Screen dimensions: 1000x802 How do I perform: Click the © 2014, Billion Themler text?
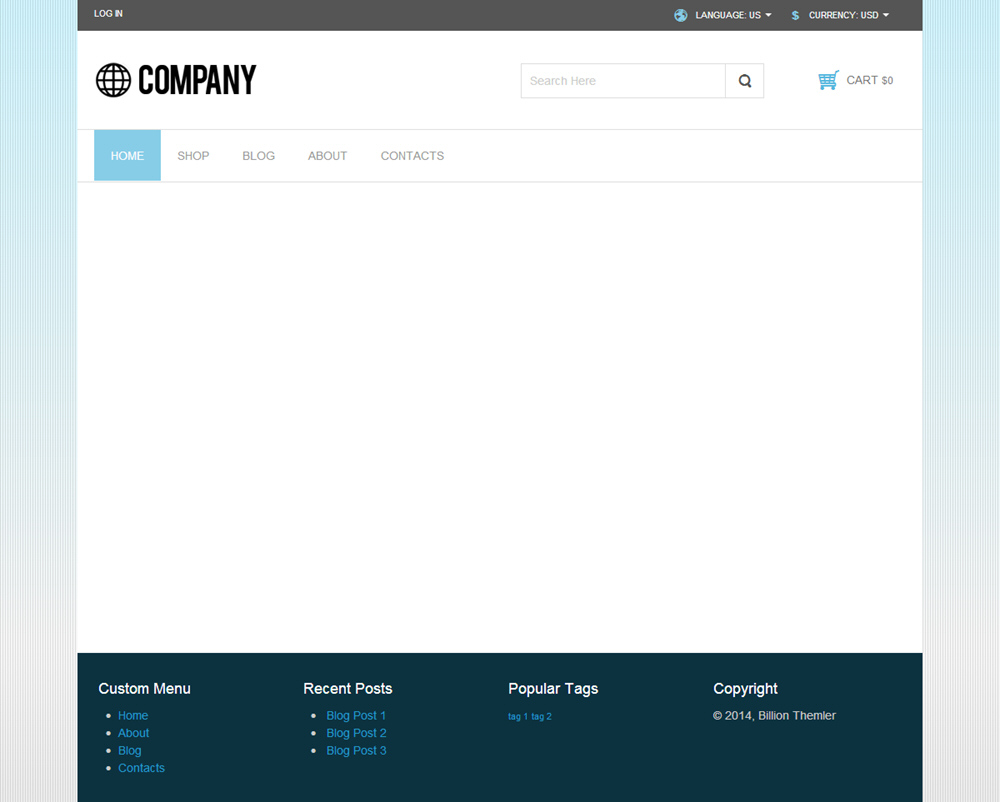774,715
